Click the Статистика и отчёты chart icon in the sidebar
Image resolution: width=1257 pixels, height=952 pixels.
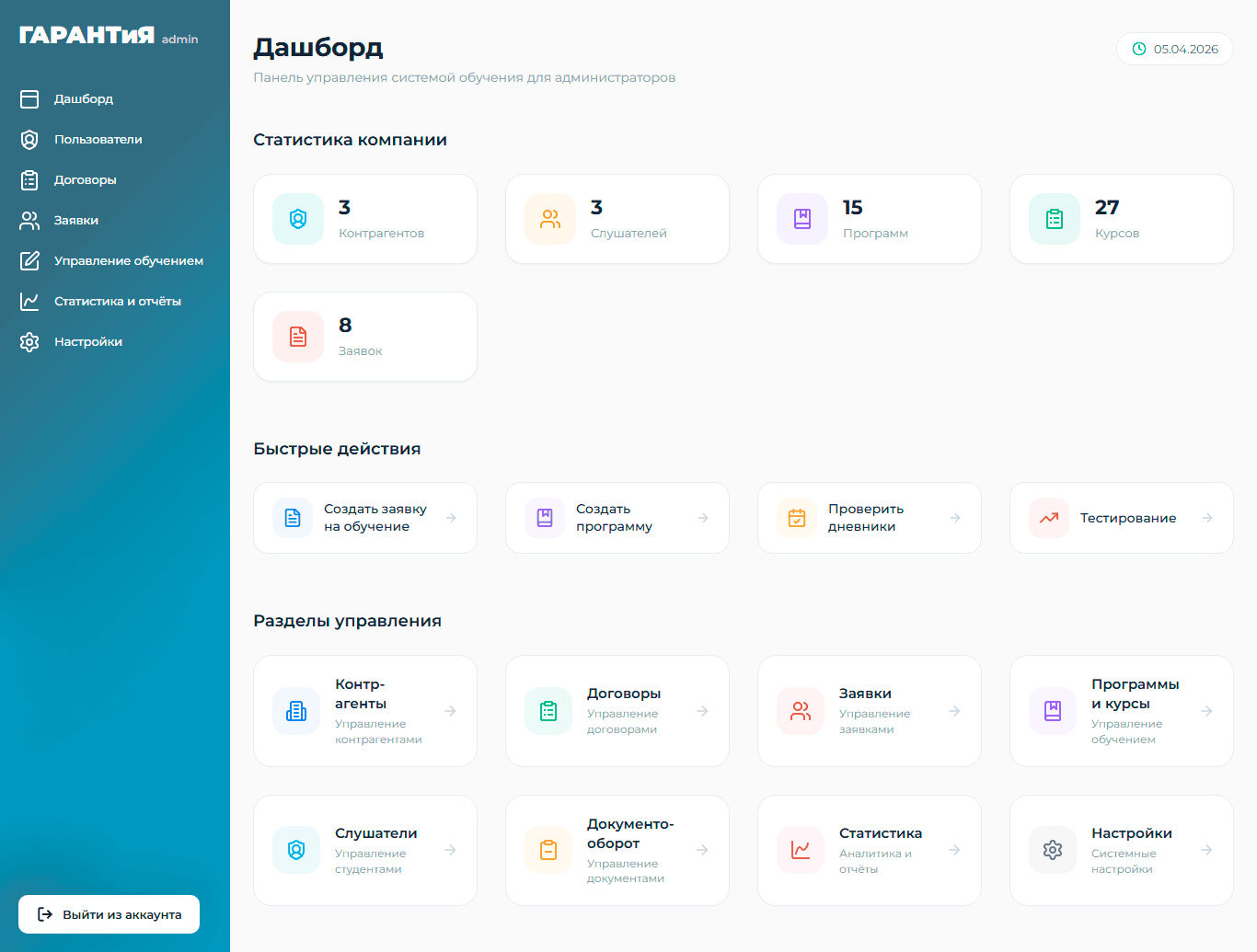[x=29, y=301]
